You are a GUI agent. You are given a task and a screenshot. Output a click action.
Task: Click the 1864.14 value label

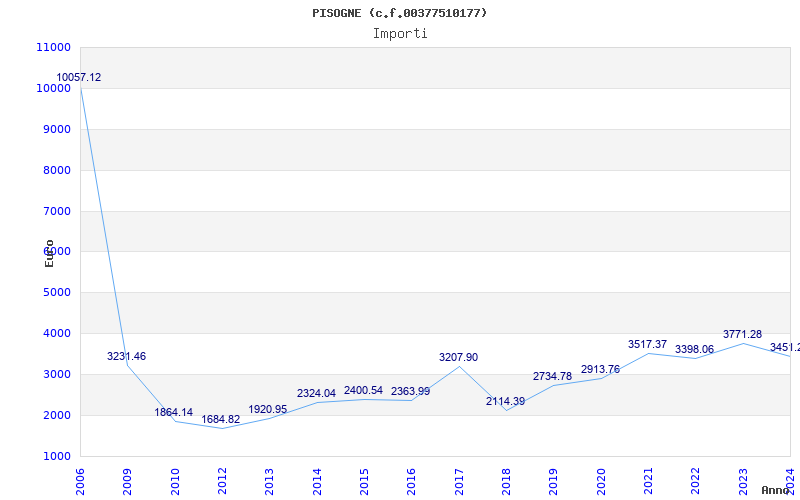click(173, 412)
